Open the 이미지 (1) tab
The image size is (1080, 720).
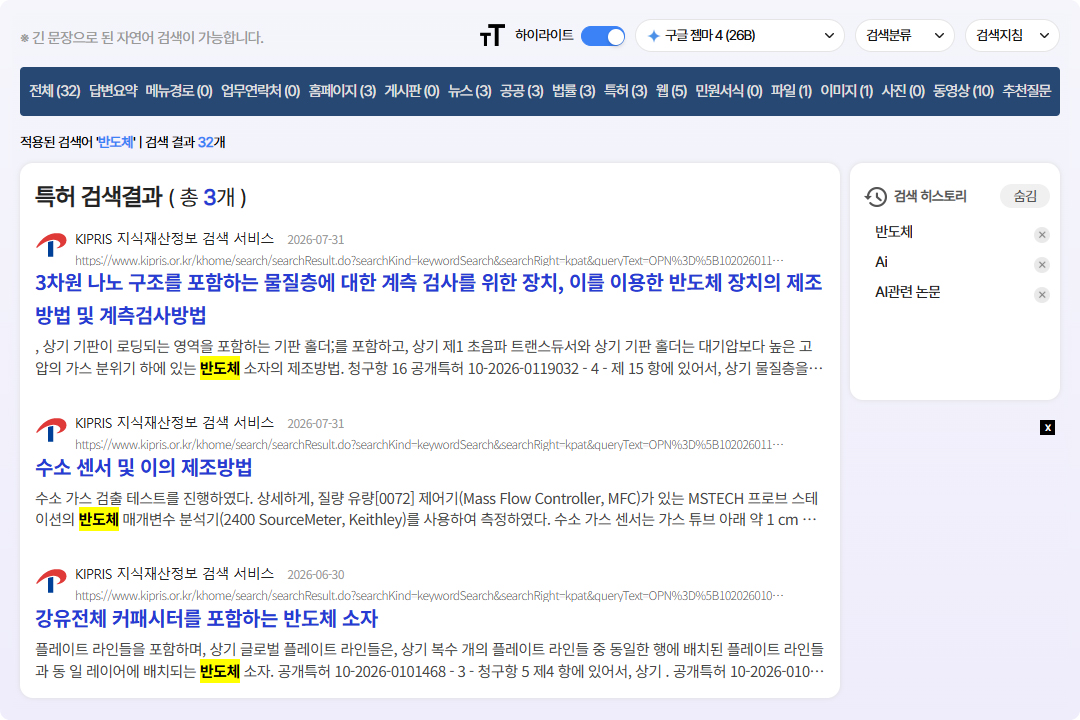[847, 91]
